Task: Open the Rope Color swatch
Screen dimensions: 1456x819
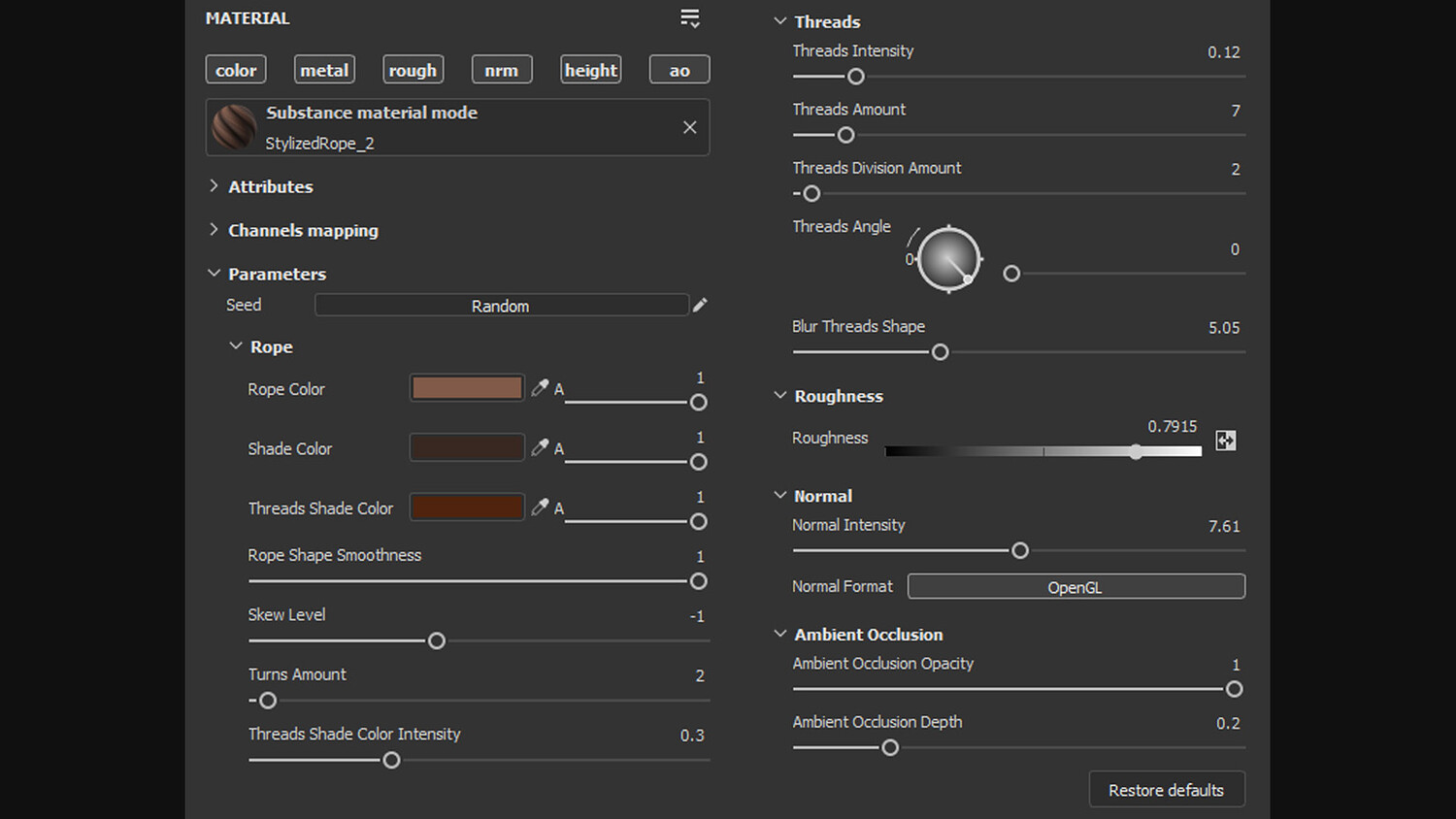Action: tap(467, 388)
